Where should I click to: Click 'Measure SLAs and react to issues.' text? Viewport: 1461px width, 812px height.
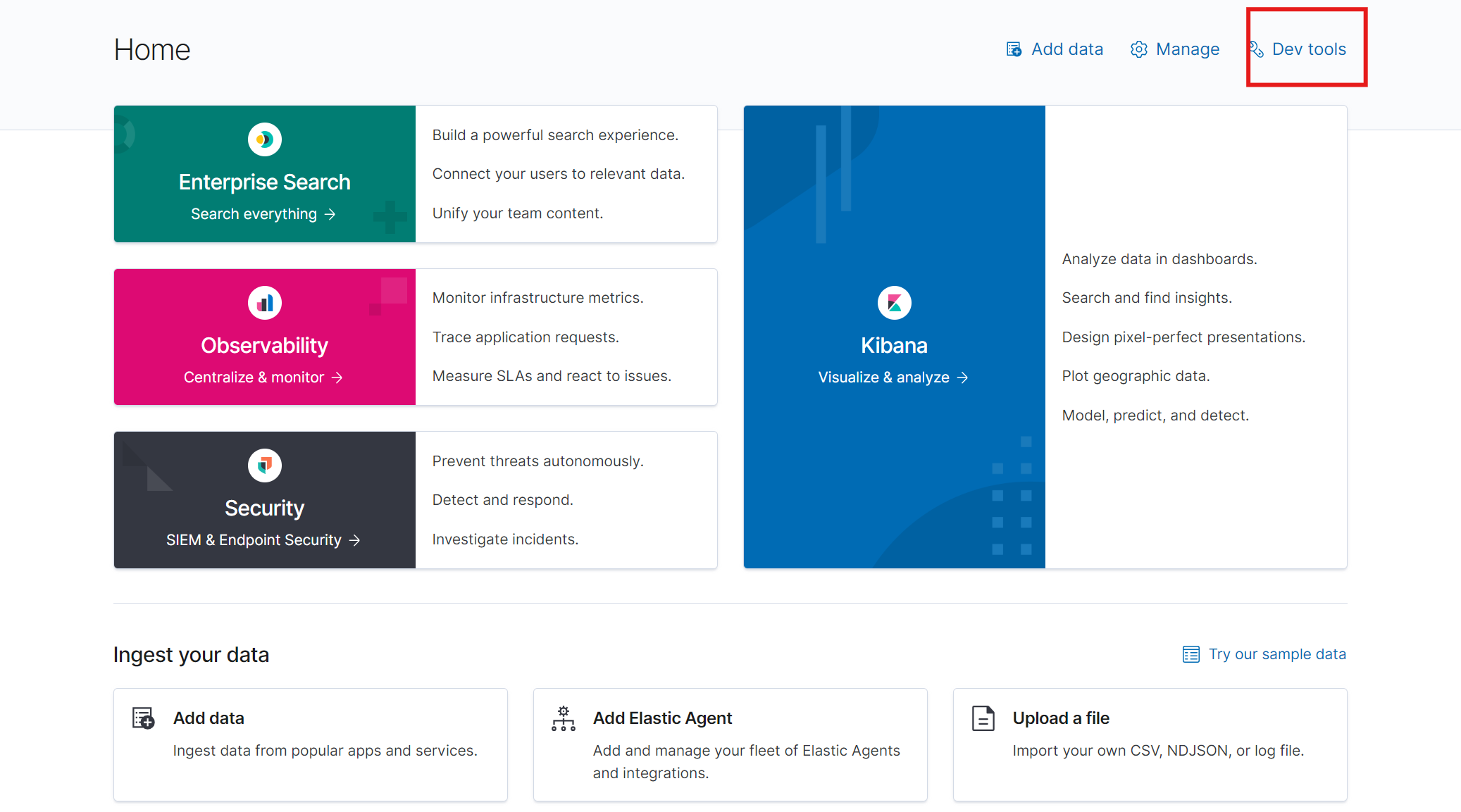click(552, 376)
